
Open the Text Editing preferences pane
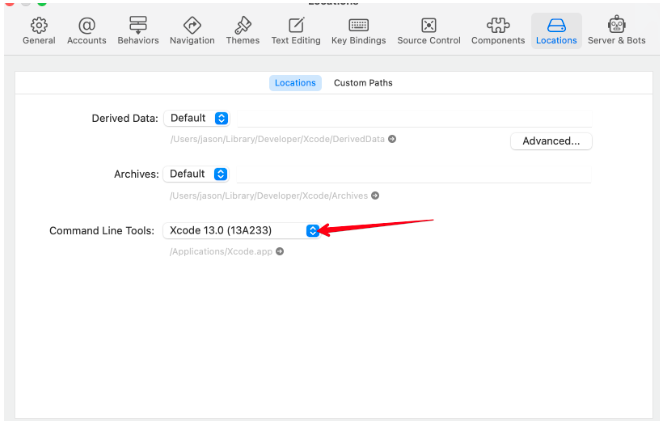tap(296, 31)
